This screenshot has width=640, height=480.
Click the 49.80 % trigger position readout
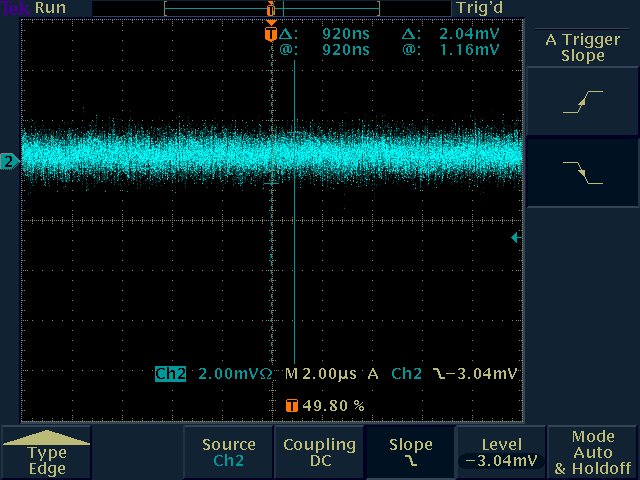click(333, 405)
